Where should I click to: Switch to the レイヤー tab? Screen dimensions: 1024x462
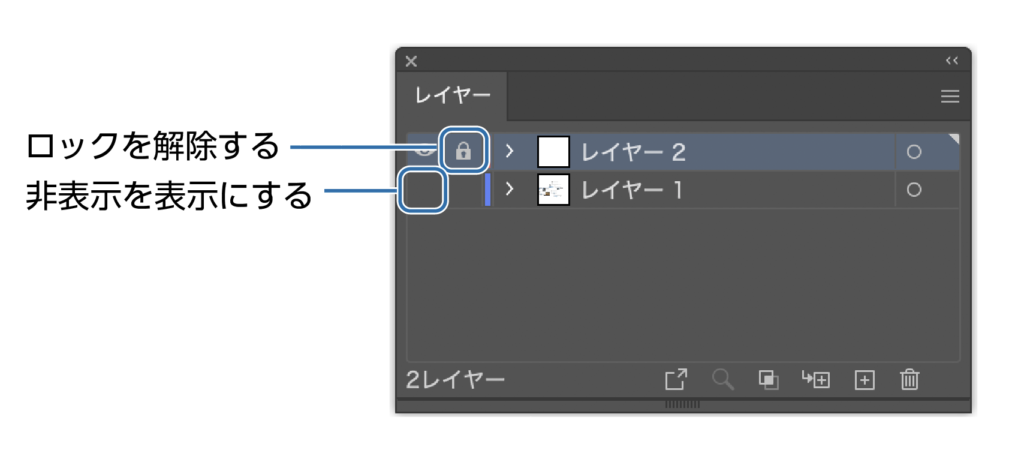click(x=453, y=96)
